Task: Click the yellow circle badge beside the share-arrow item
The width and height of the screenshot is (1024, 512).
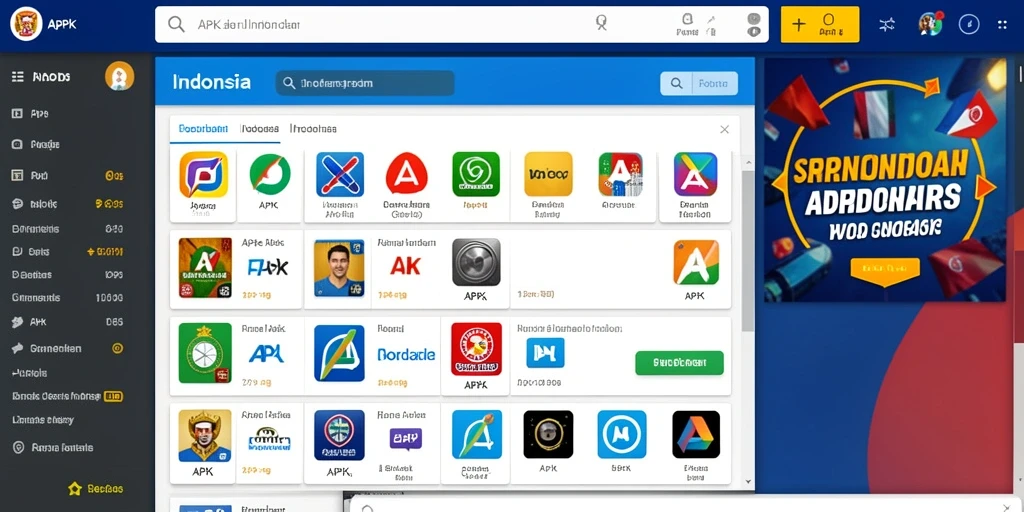Action: coord(118,348)
